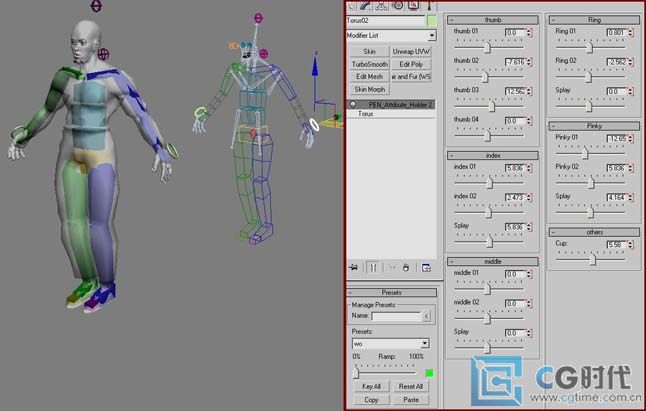Click the Reset All button

pyautogui.click(x=410, y=386)
